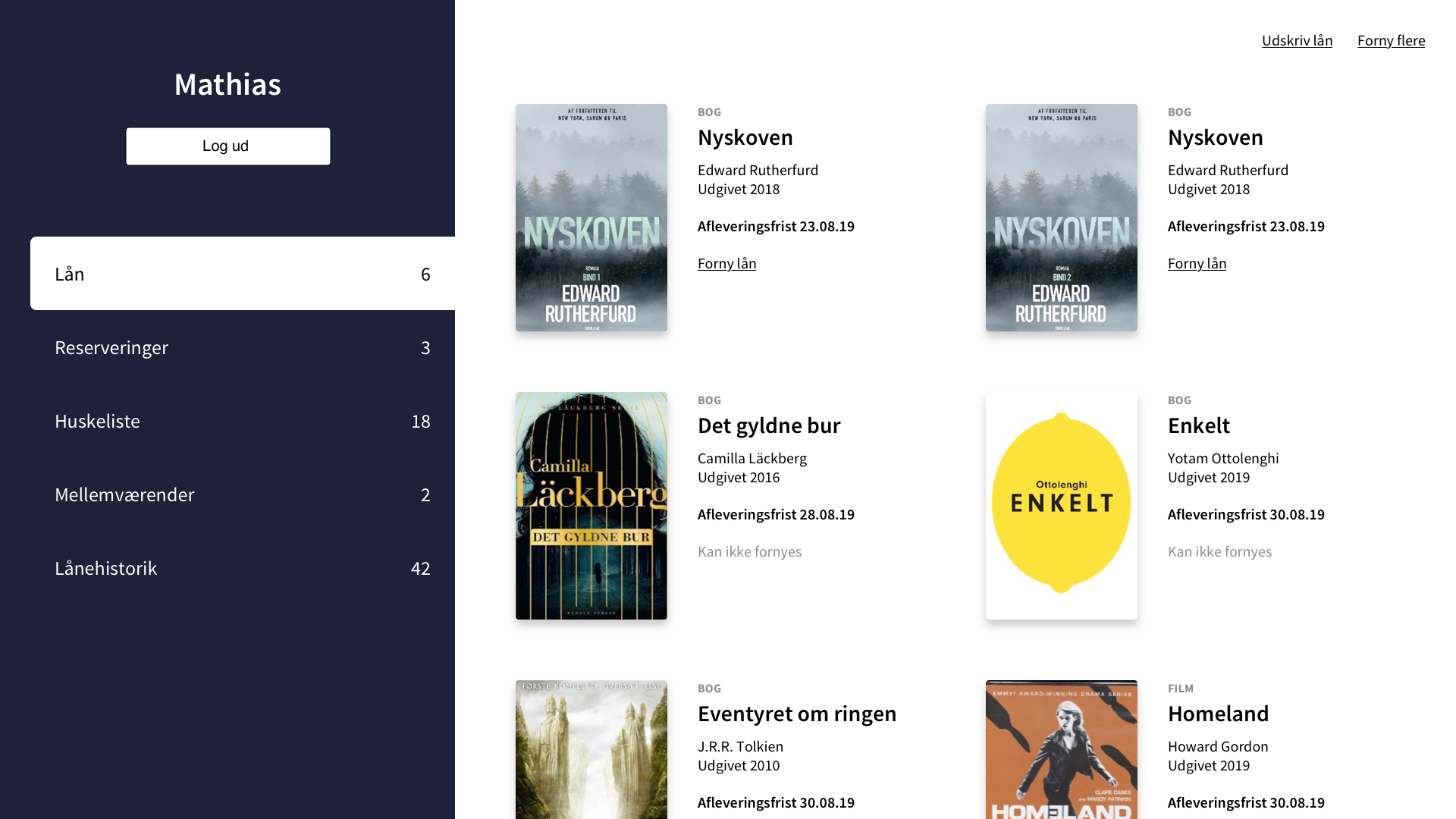Viewport: 1456px width, 819px height.
Task: Click the Enkelt book title
Action: pyautogui.click(x=1198, y=425)
